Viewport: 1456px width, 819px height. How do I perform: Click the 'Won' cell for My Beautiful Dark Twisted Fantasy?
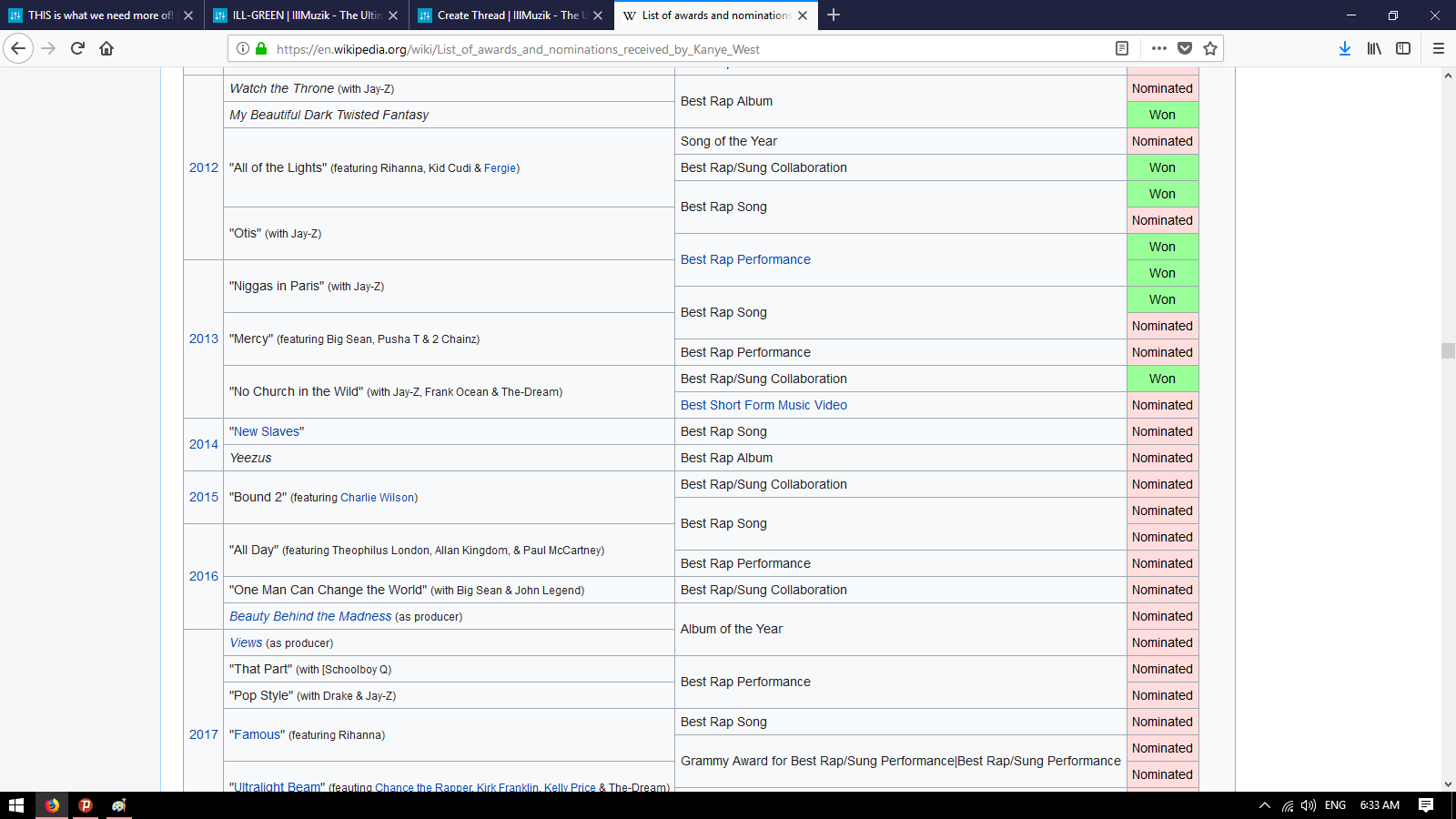point(1162,115)
